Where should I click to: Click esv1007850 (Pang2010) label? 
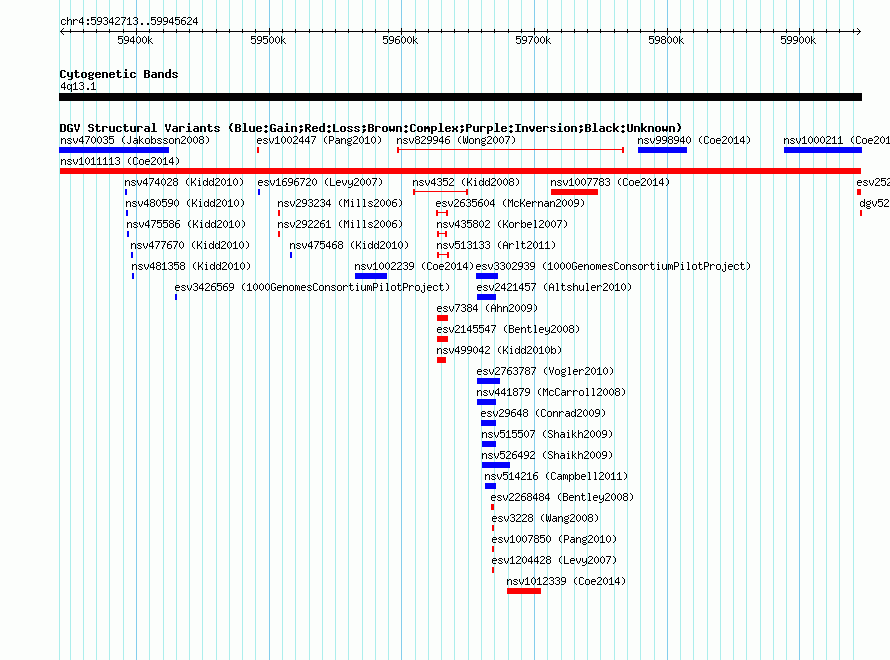tap(554, 539)
